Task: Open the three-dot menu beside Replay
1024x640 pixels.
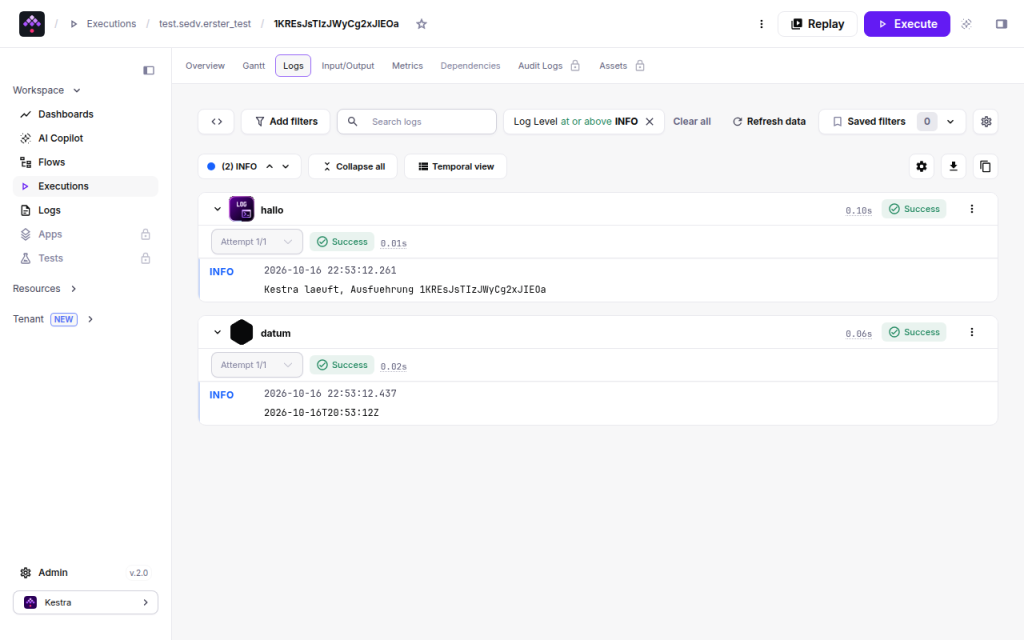Action: [761, 24]
